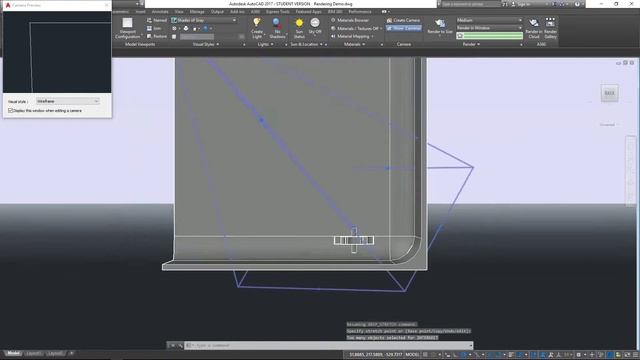This screenshot has width=640, height=360.
Task: Expand the Materials panel
Action: 354,44
